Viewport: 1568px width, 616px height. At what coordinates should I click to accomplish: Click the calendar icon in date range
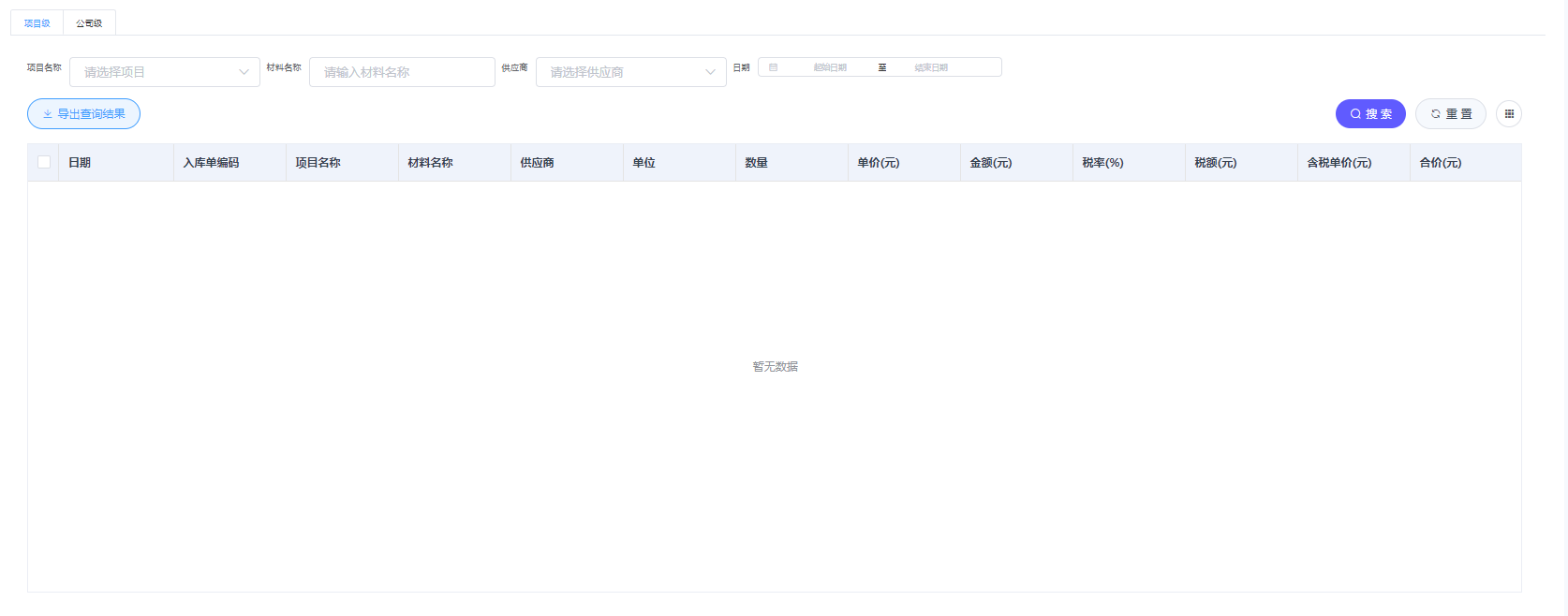click(774, 67)
